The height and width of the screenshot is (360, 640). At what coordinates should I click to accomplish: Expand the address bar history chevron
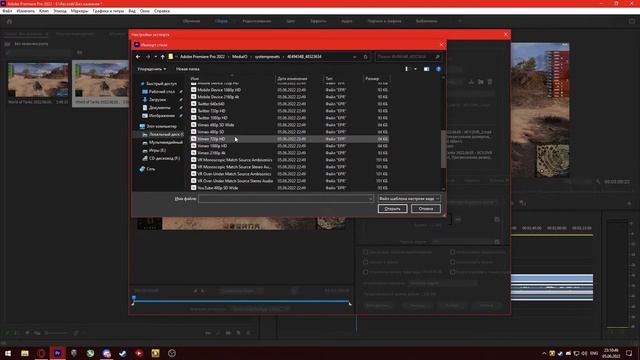(355, 57)
